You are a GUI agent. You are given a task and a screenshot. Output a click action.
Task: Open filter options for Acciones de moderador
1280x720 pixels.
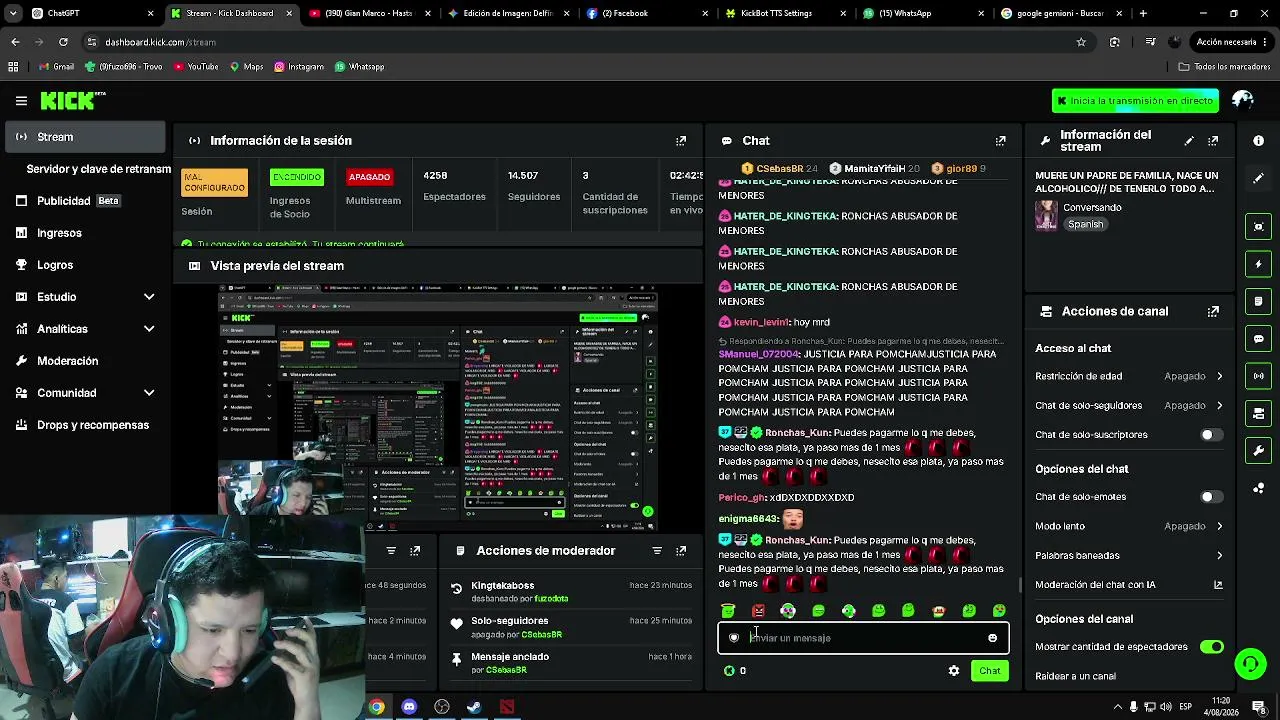657,551
